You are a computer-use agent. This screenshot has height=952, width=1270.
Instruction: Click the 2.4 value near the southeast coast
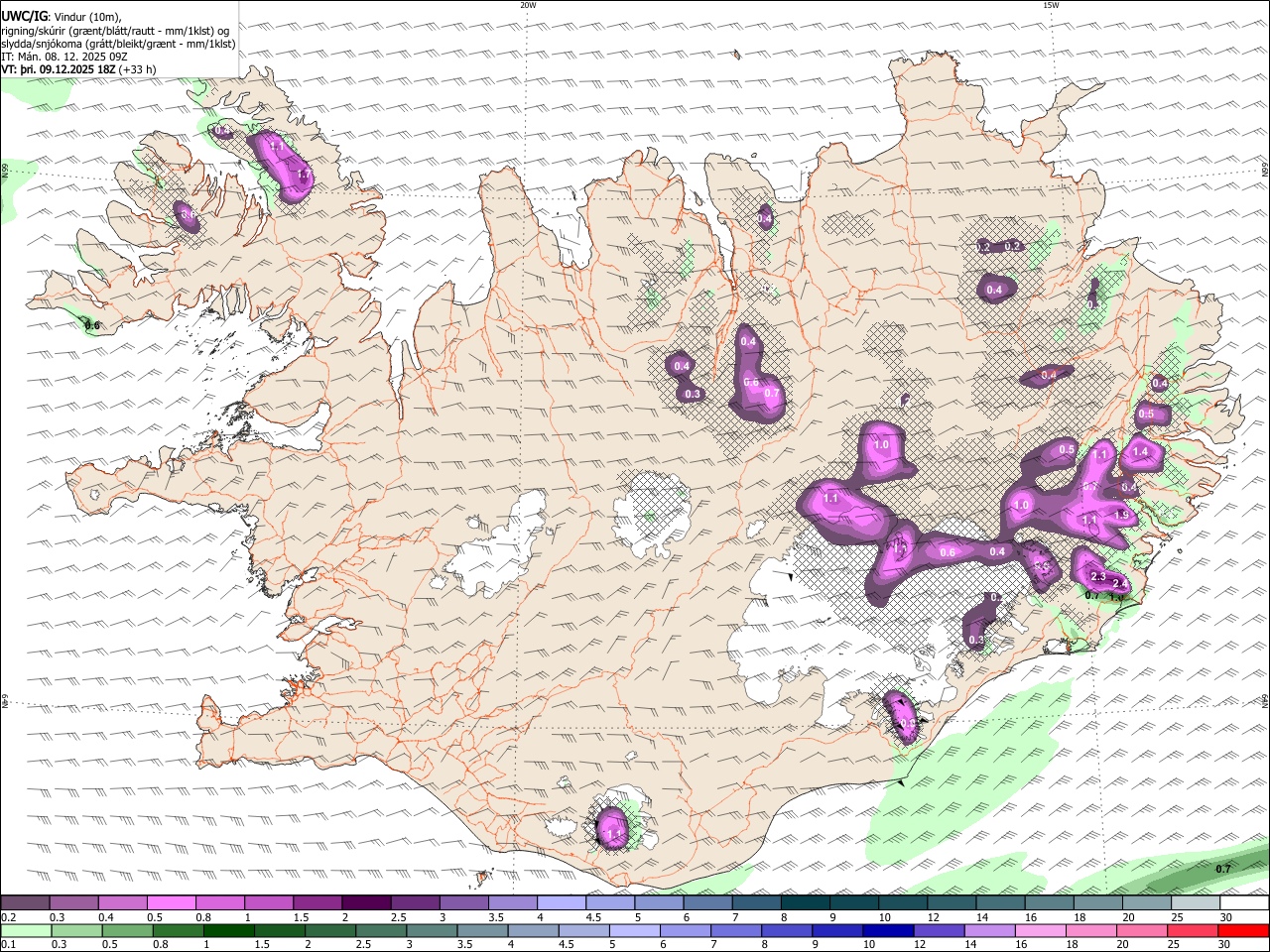click(1118, 583)
